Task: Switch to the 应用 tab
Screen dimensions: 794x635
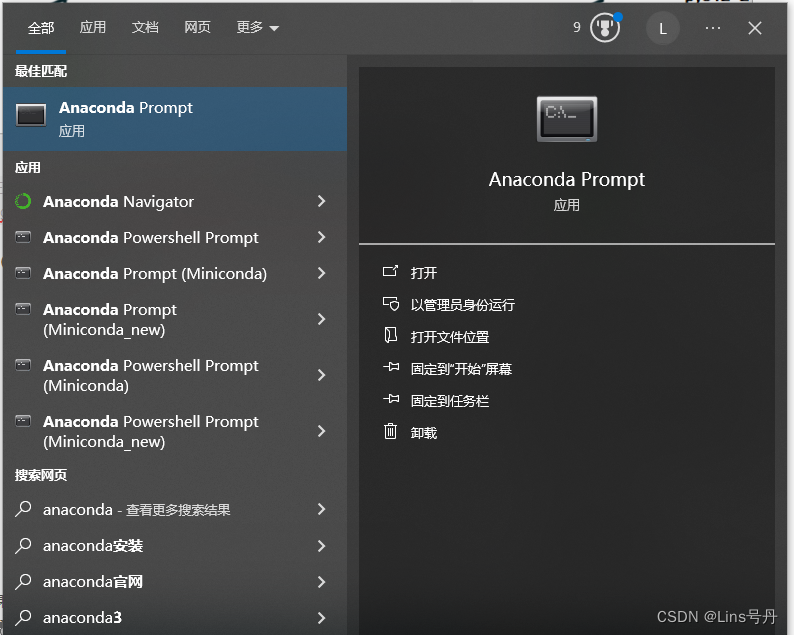Action: click(93, 27)
